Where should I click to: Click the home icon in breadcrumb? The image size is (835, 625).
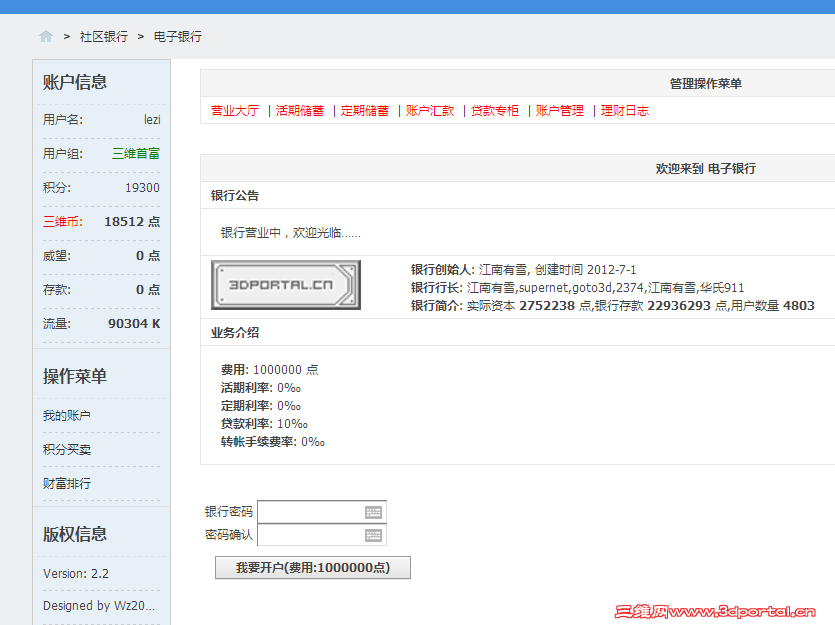tap(46, 36)
